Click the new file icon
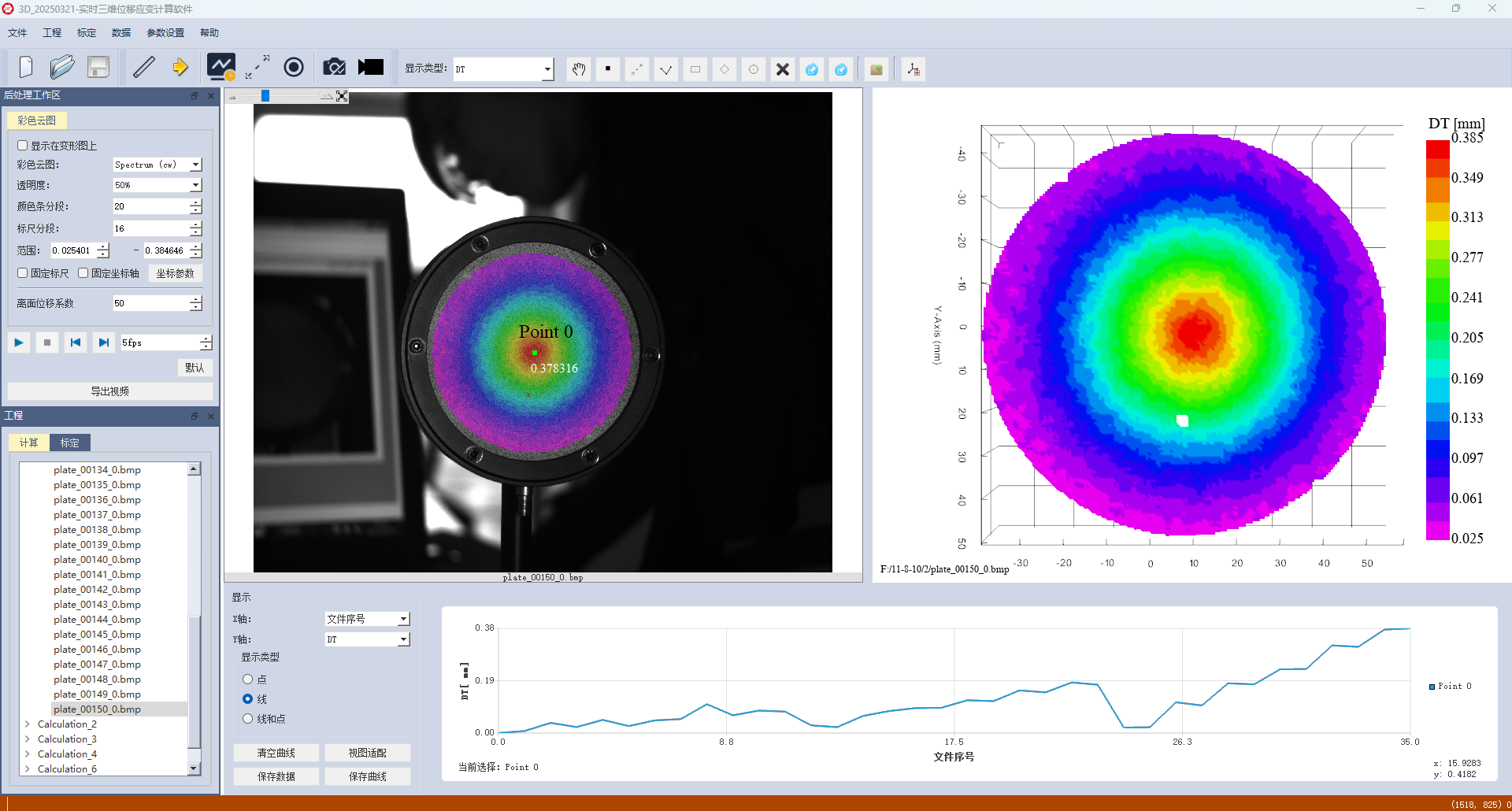Screen dimensions: 1512x811 point(26,68)
